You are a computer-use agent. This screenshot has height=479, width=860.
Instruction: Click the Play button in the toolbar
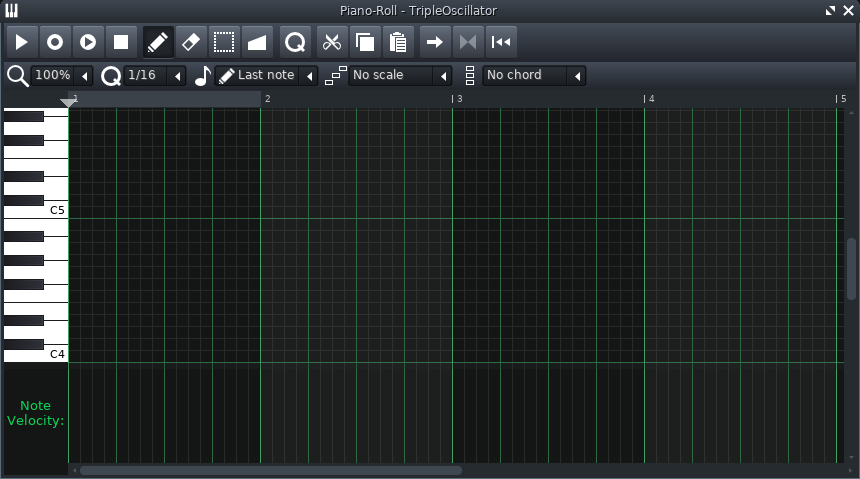coord(22,42)
